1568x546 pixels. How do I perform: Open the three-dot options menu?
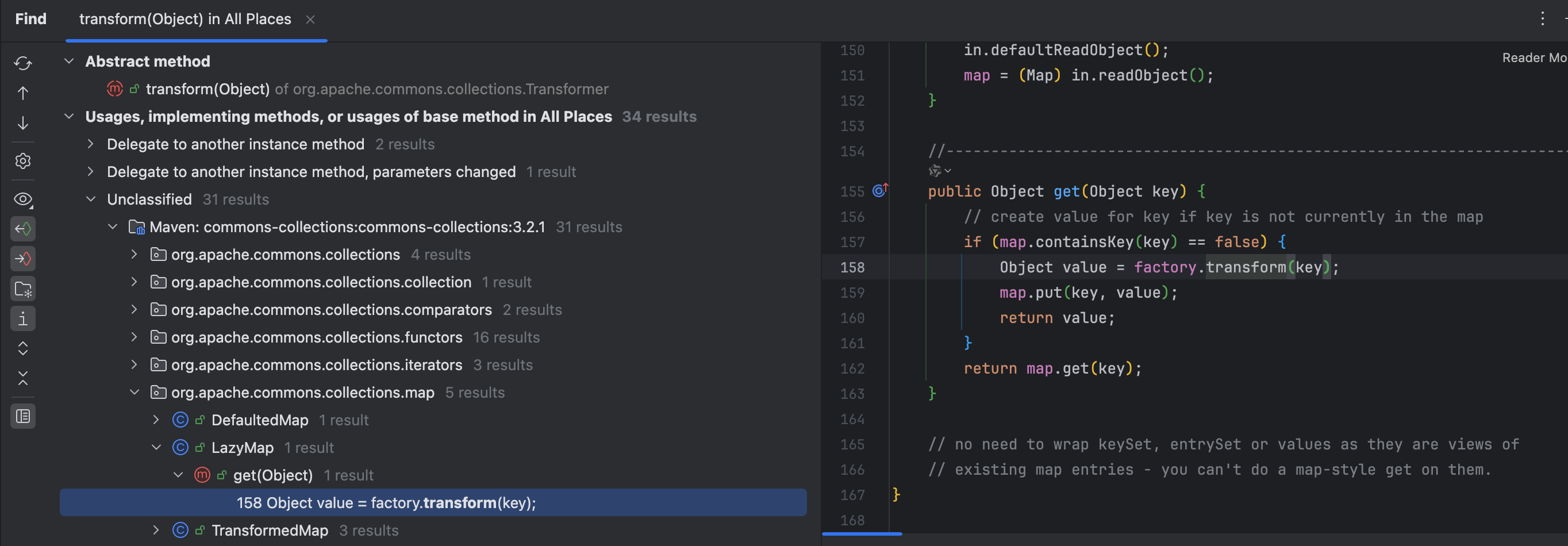pyautogui.click(x=1542, y=19)
